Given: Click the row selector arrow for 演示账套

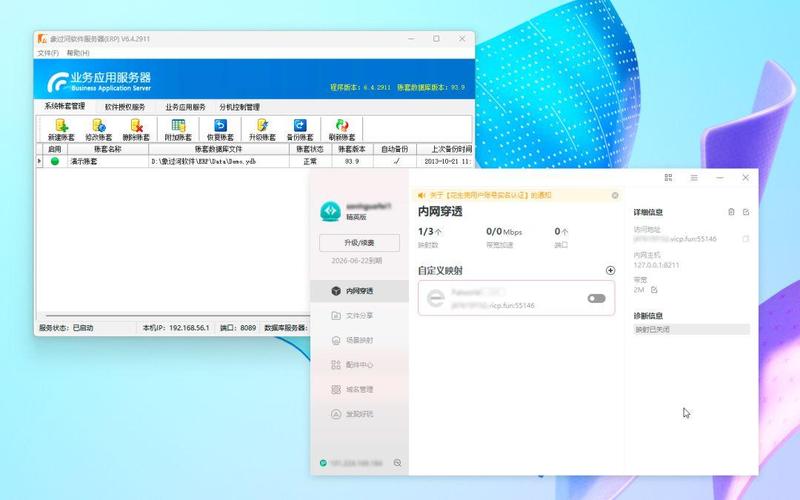Looking at the screenshot, I should pos(39,161).
